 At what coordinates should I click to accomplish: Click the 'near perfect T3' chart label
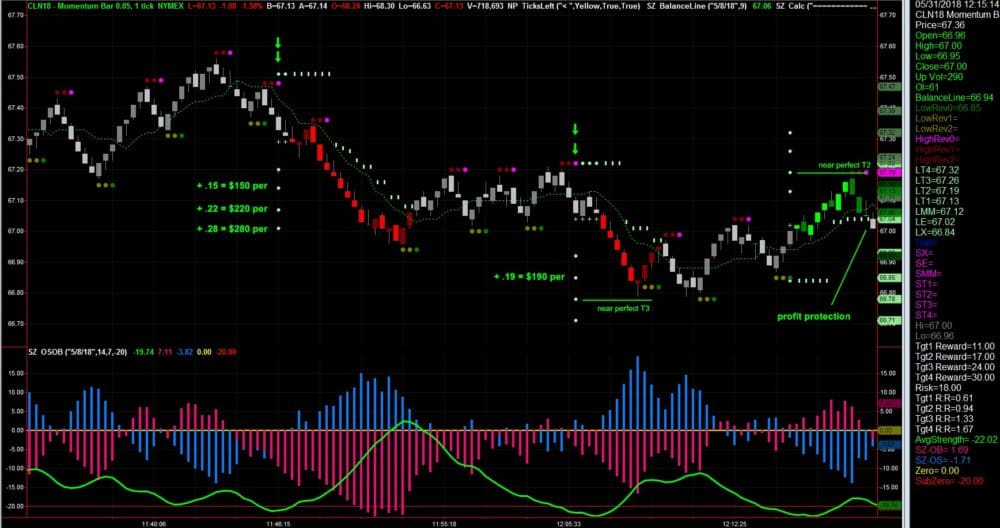624,309
